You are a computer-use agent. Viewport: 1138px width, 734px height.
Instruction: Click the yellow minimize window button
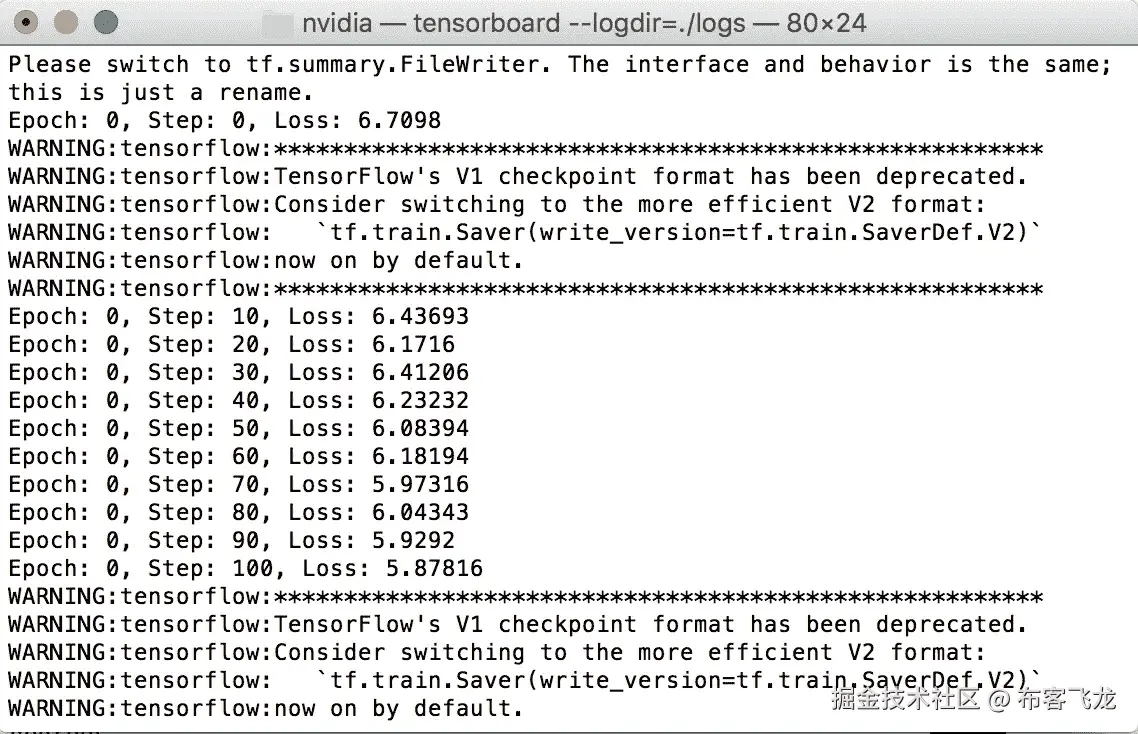pos(66,21)
